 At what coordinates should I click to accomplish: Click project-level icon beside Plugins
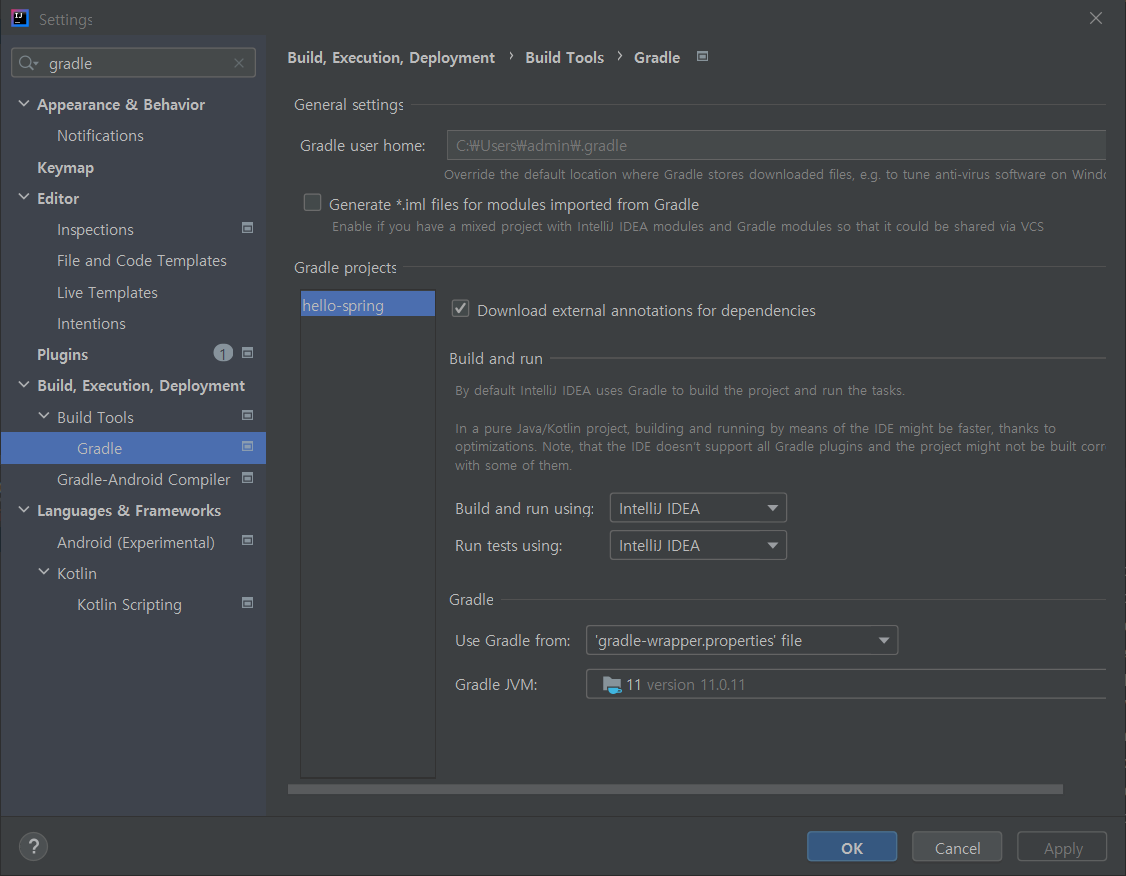[247, 353]
